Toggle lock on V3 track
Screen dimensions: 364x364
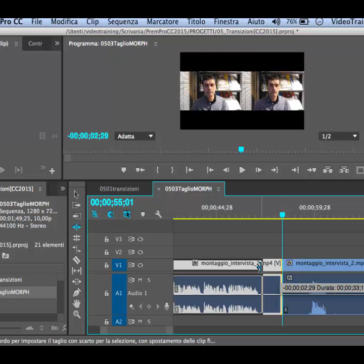[107, 239]
